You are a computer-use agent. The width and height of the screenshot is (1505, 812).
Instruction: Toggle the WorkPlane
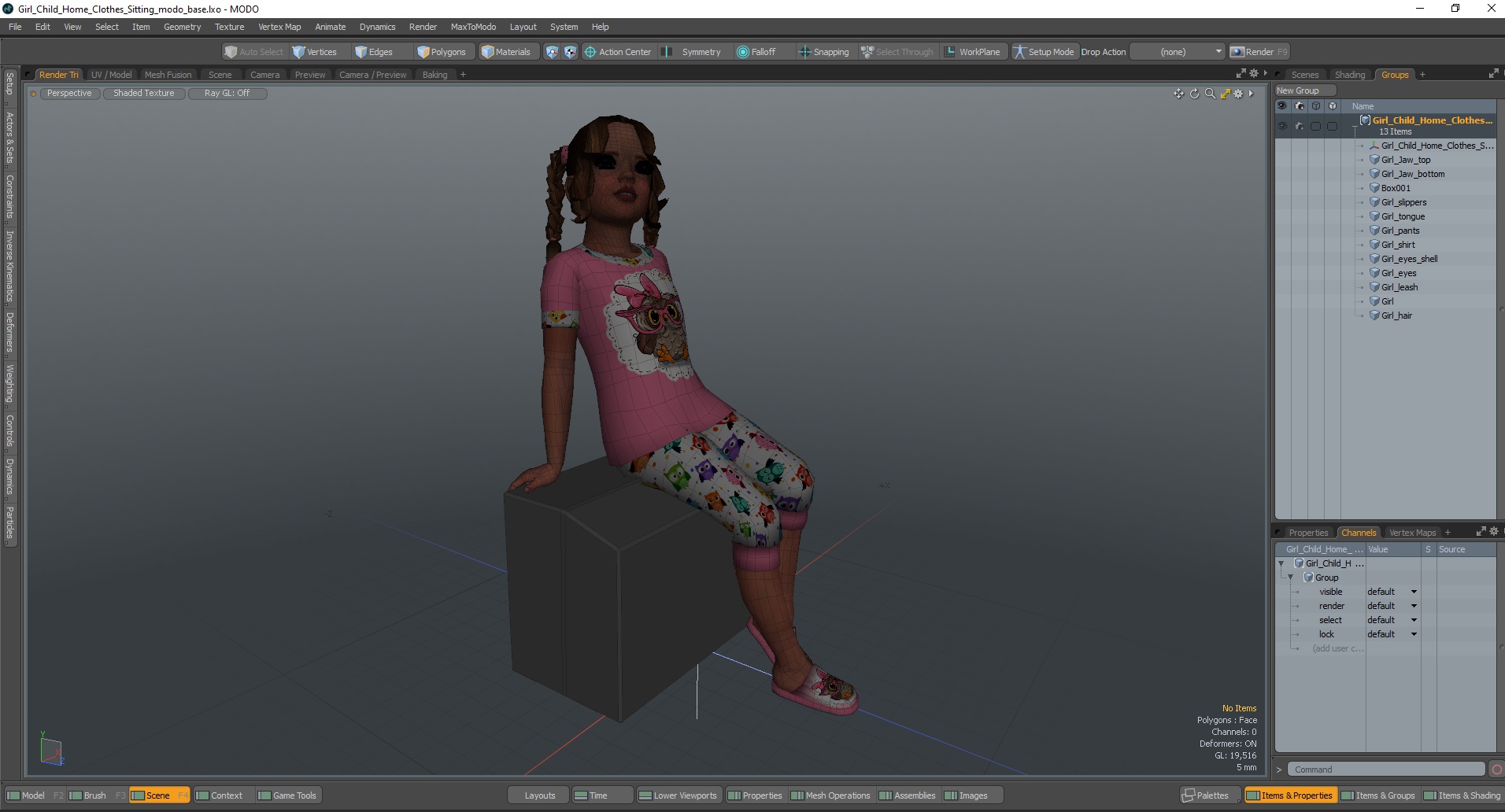tap(973, 52)
